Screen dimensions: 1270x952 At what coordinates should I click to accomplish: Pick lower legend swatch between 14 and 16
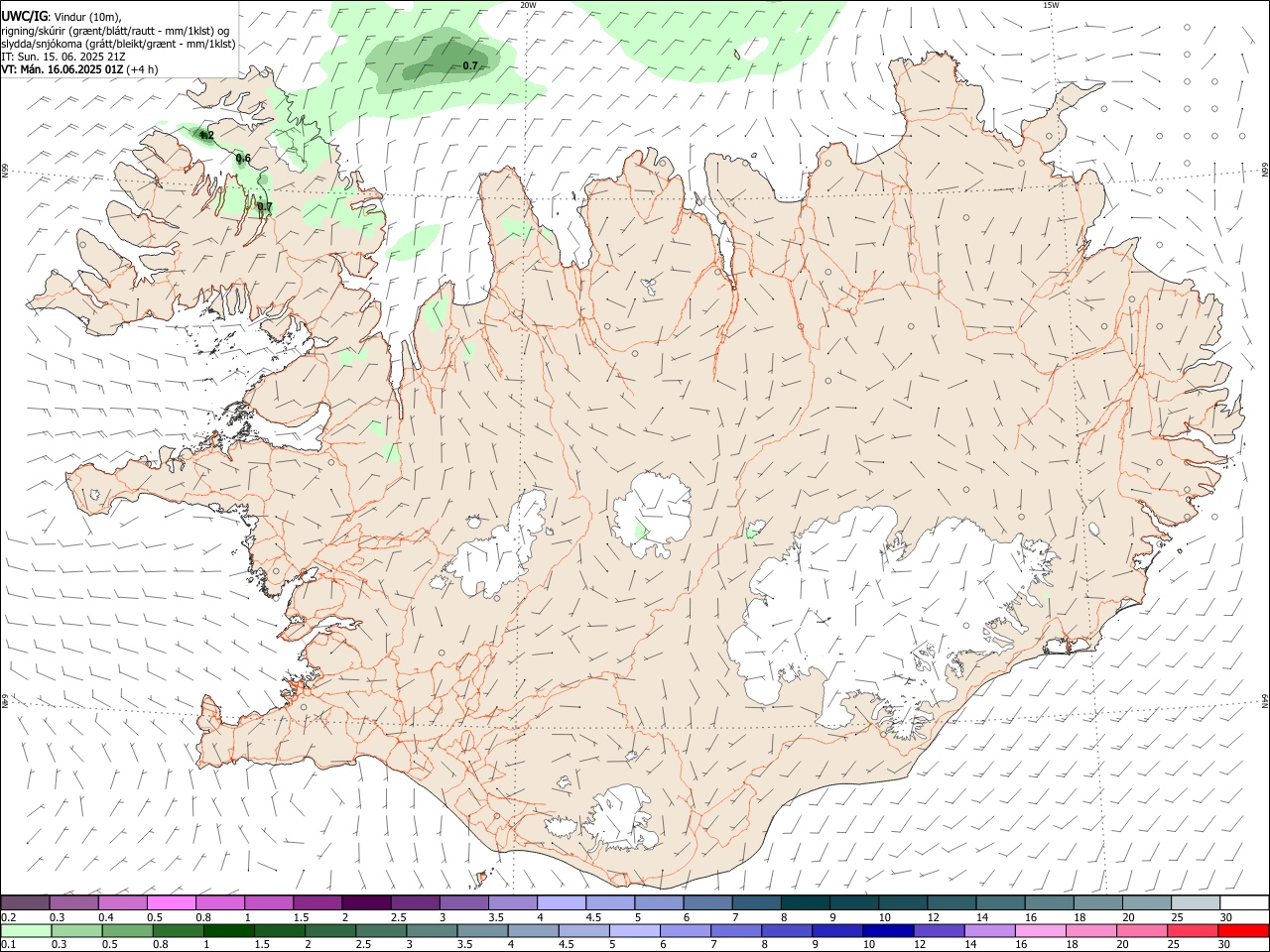[988, 930]
